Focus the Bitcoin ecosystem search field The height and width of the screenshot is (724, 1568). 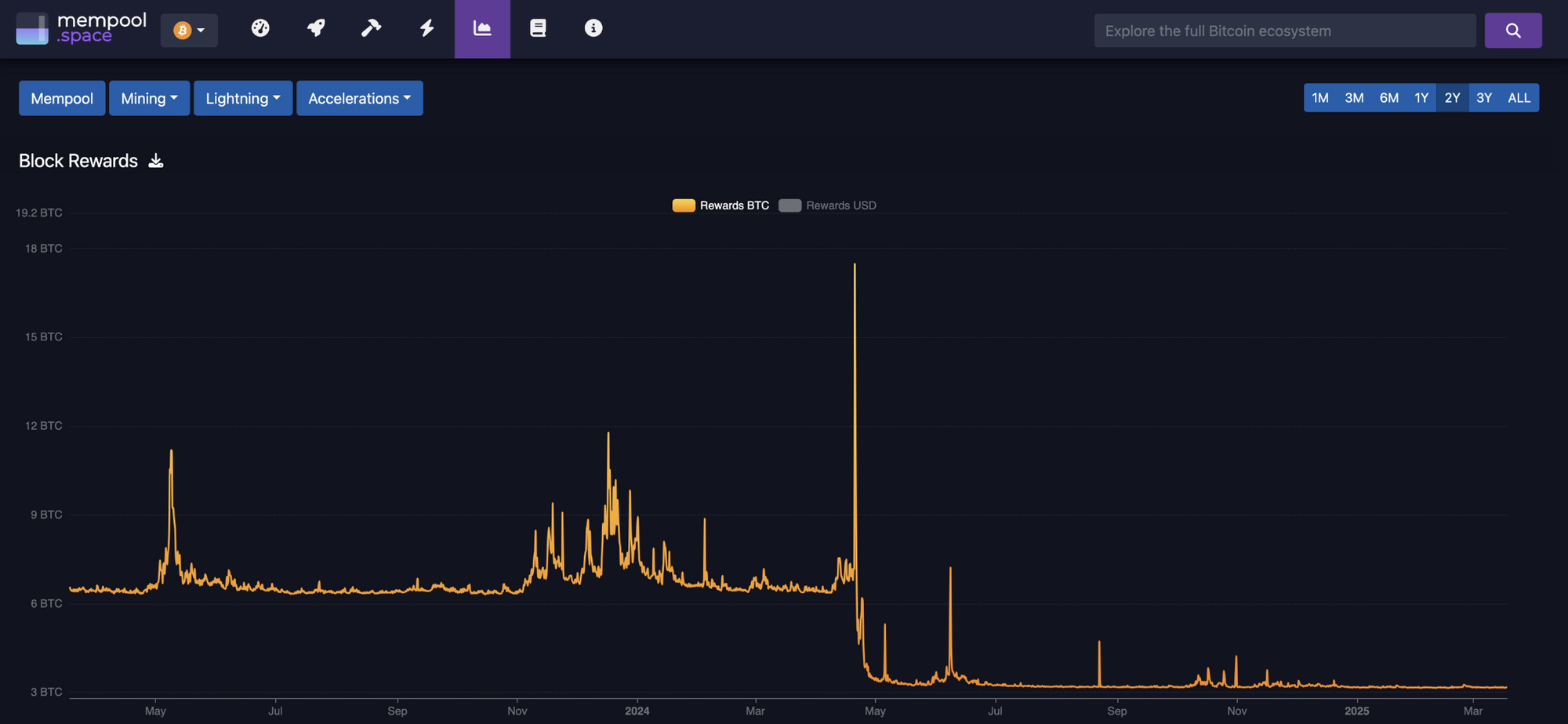1284,31
